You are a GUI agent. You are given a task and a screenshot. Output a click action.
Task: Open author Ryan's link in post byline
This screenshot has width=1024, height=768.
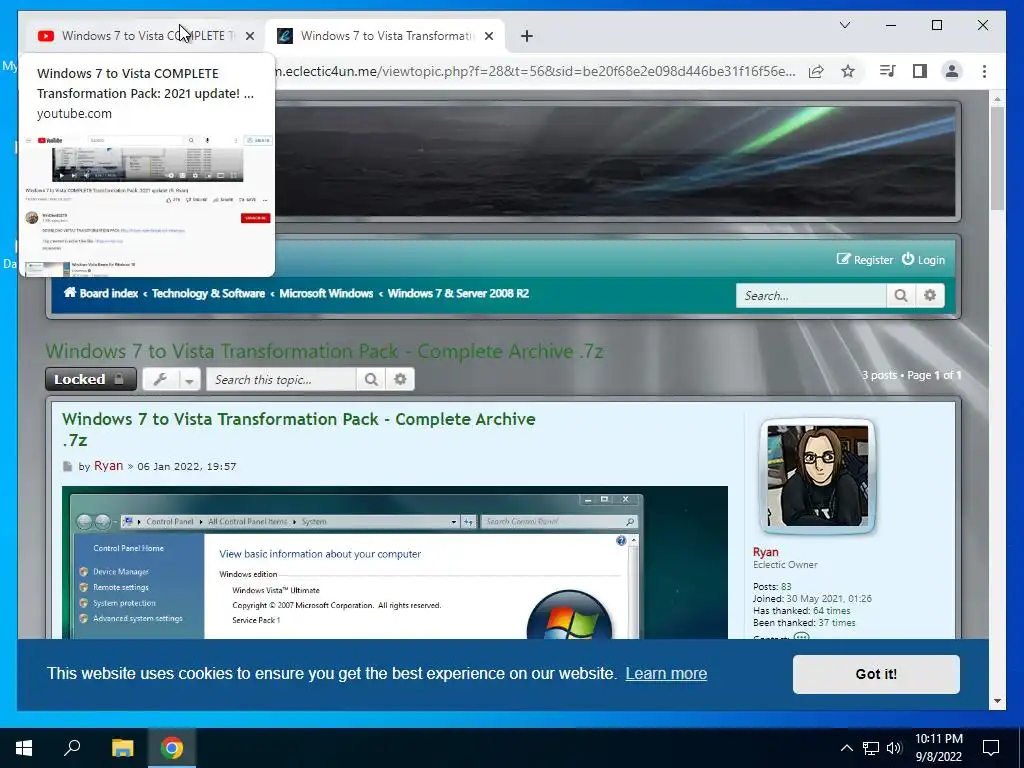coord(108,466)
